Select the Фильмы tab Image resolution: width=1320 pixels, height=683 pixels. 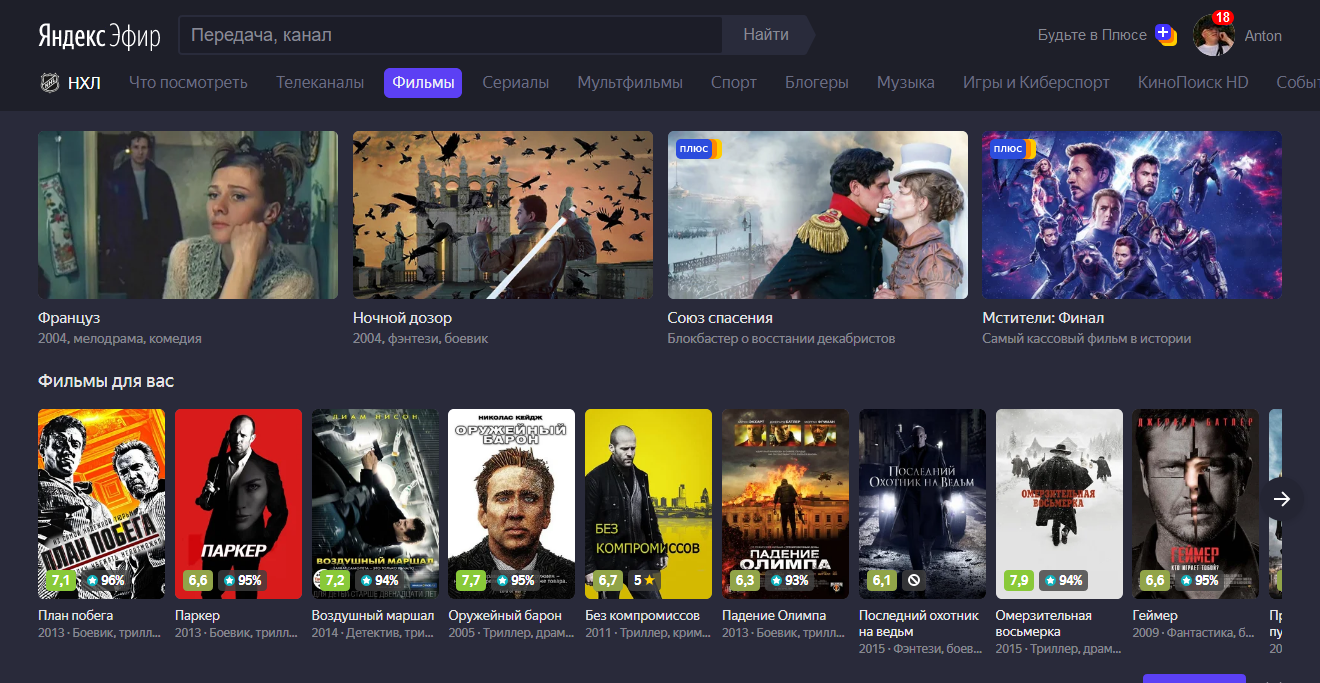coord(423,83)
